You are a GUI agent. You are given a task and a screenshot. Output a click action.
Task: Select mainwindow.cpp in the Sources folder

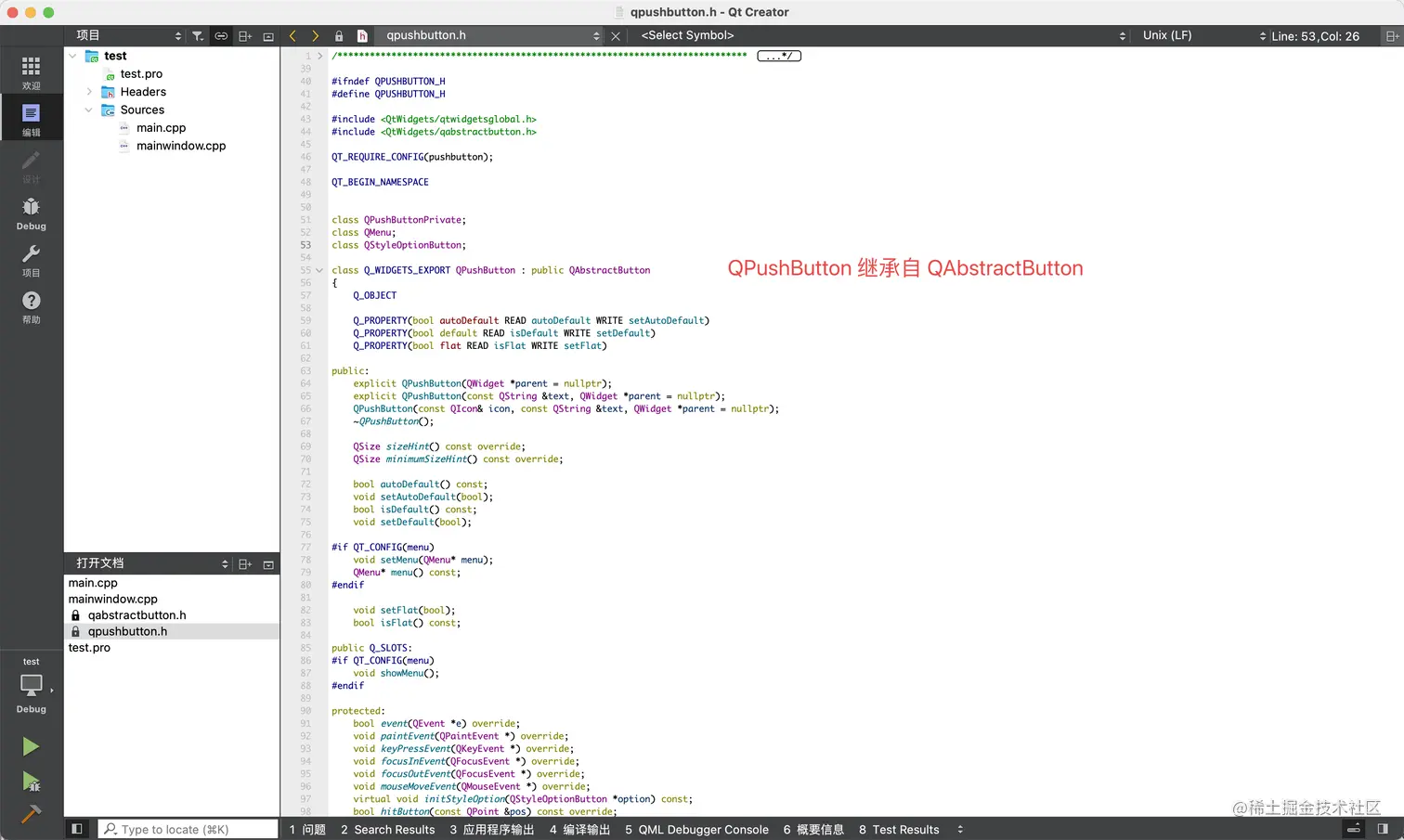pyautogui.click(x=181, y=146)
